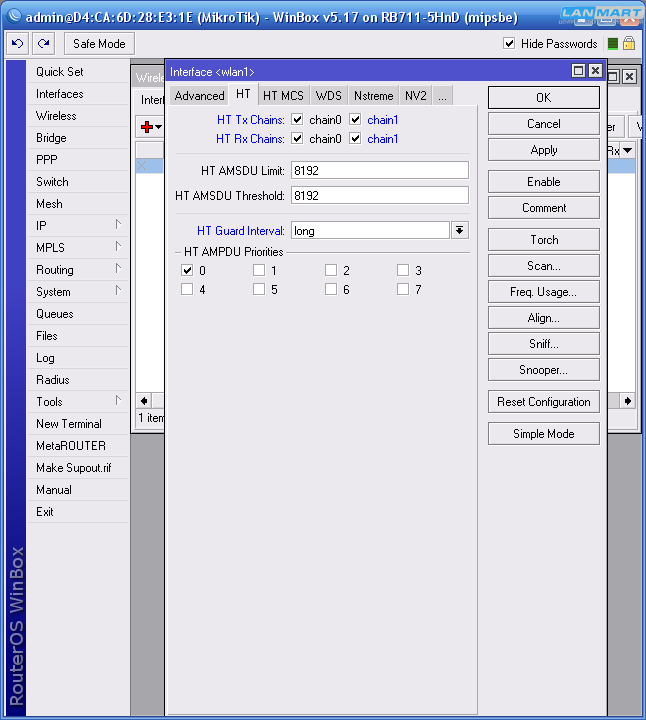This screenshot has width=646, height=720.
Task: Toggle Hide Passwords checkbox
Action: (509, 44)
